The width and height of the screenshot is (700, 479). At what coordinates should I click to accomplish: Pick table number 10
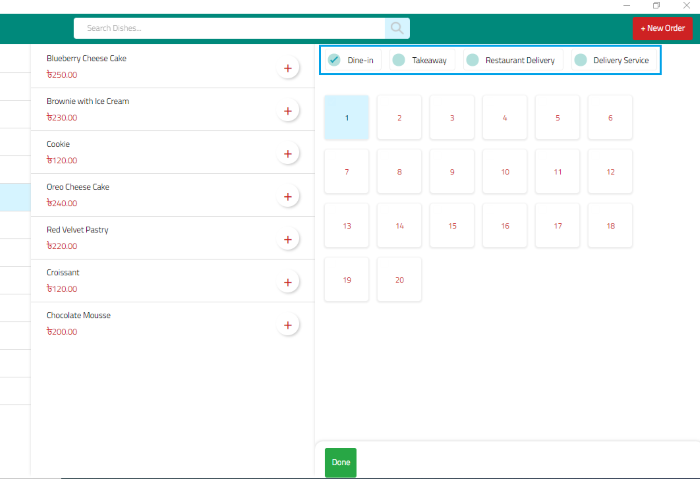[505, 172]
